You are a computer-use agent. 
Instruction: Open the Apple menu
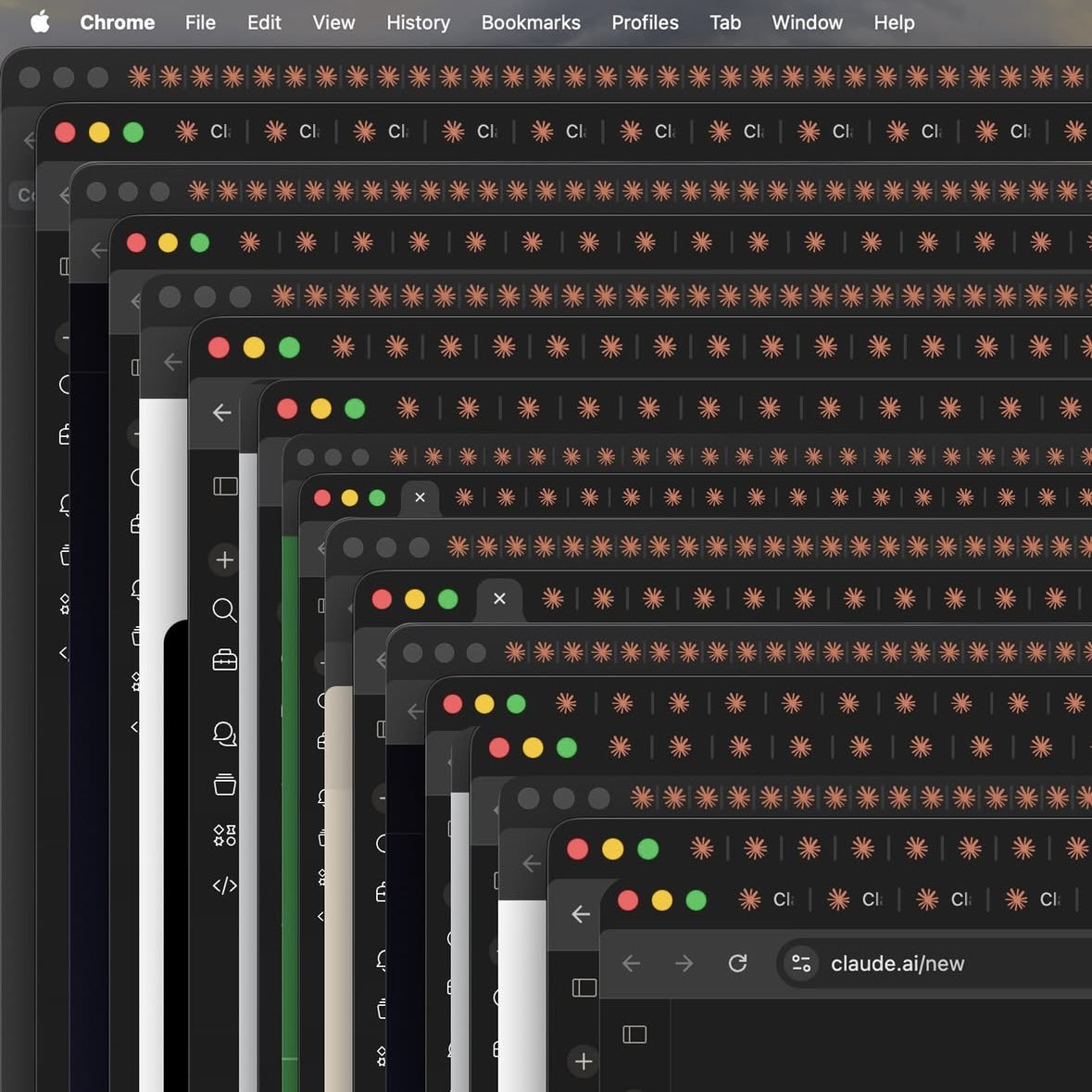point(41,21)
